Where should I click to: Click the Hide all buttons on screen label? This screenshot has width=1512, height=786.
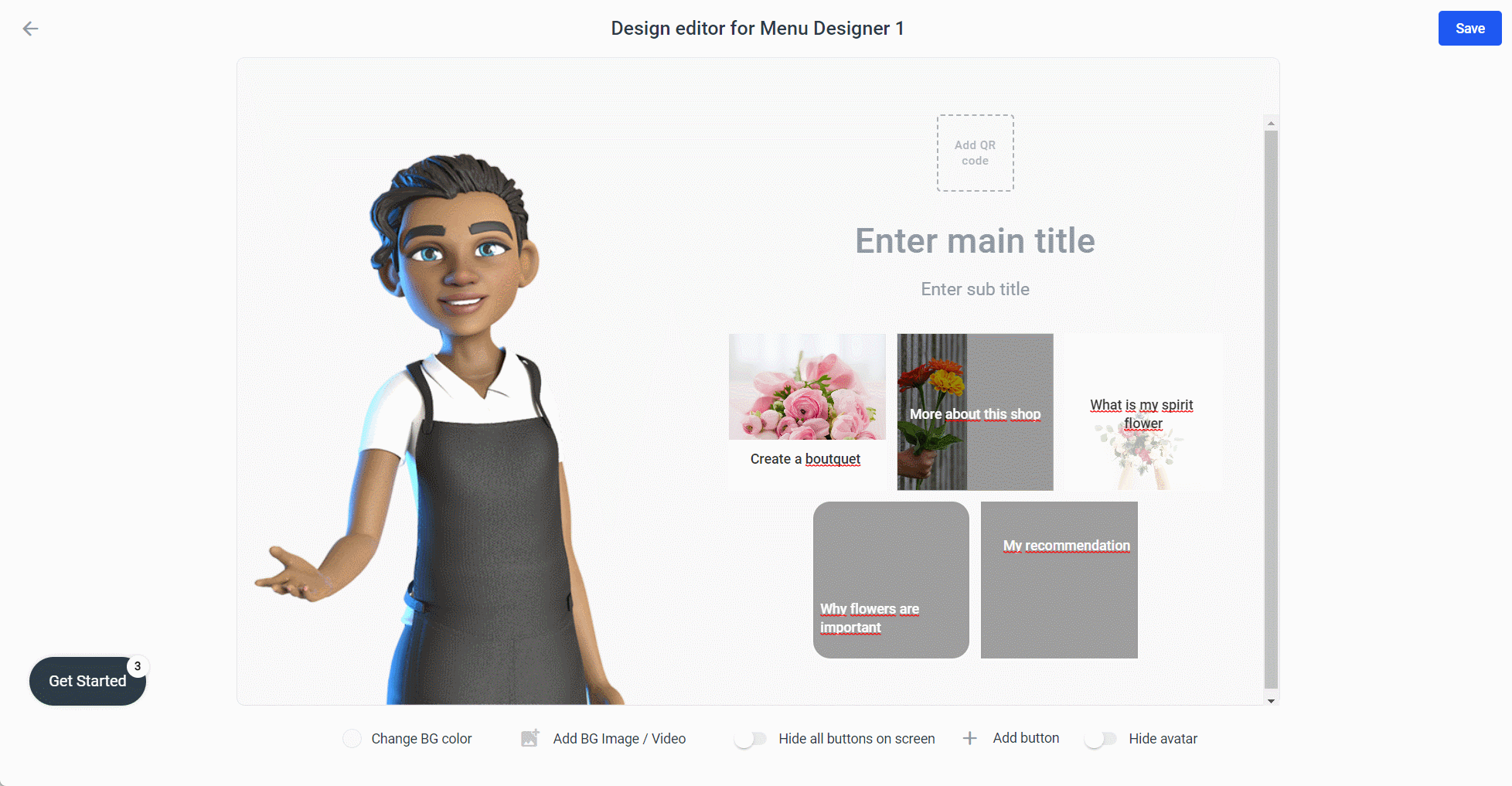(x=856, y=739)
